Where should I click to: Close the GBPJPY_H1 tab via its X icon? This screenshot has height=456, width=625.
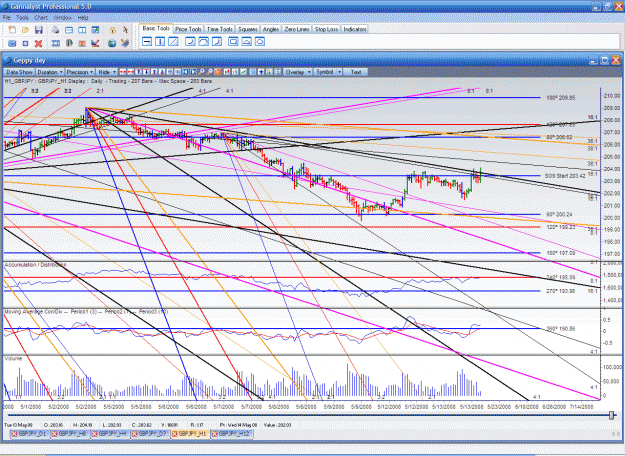[174, 434]
